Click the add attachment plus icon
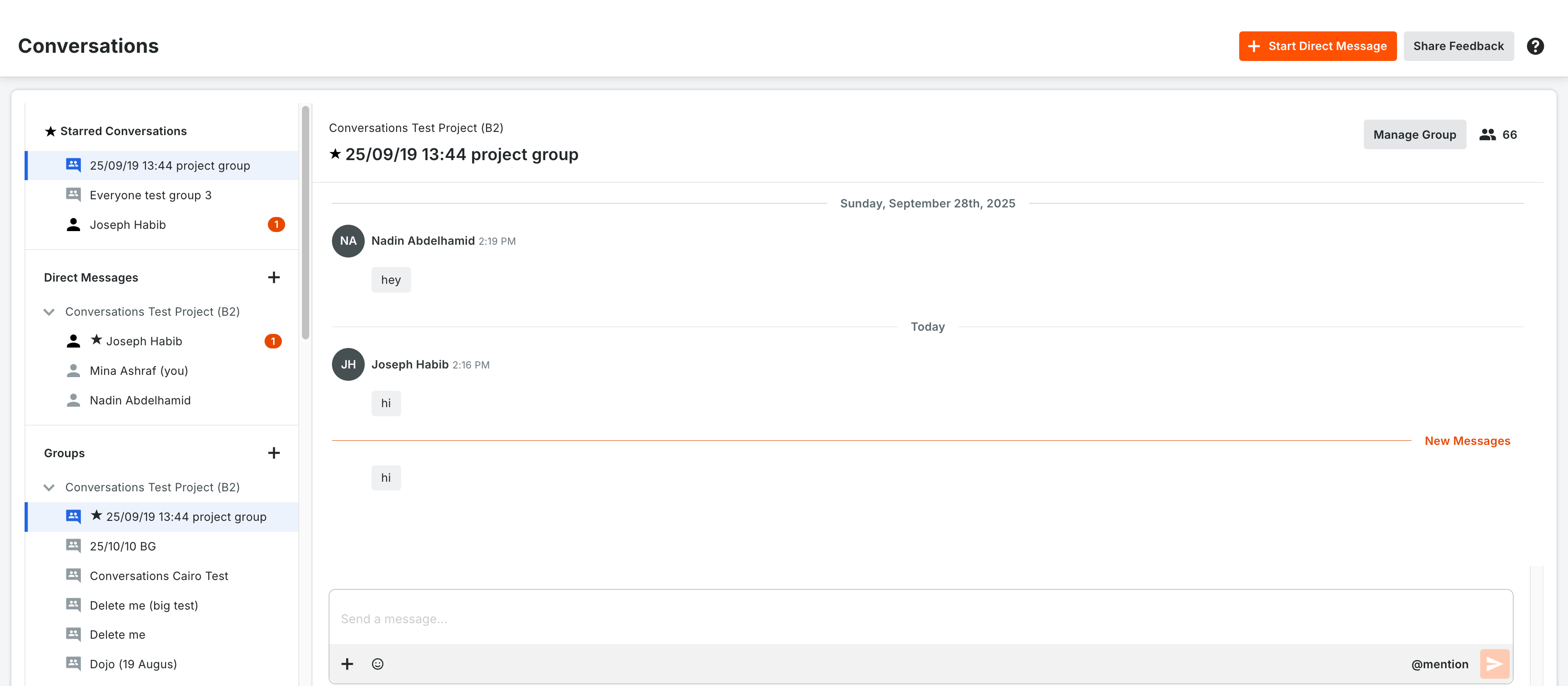Image resolution: width=1568 pixels, height=686 pixels. tap(347, 663)
